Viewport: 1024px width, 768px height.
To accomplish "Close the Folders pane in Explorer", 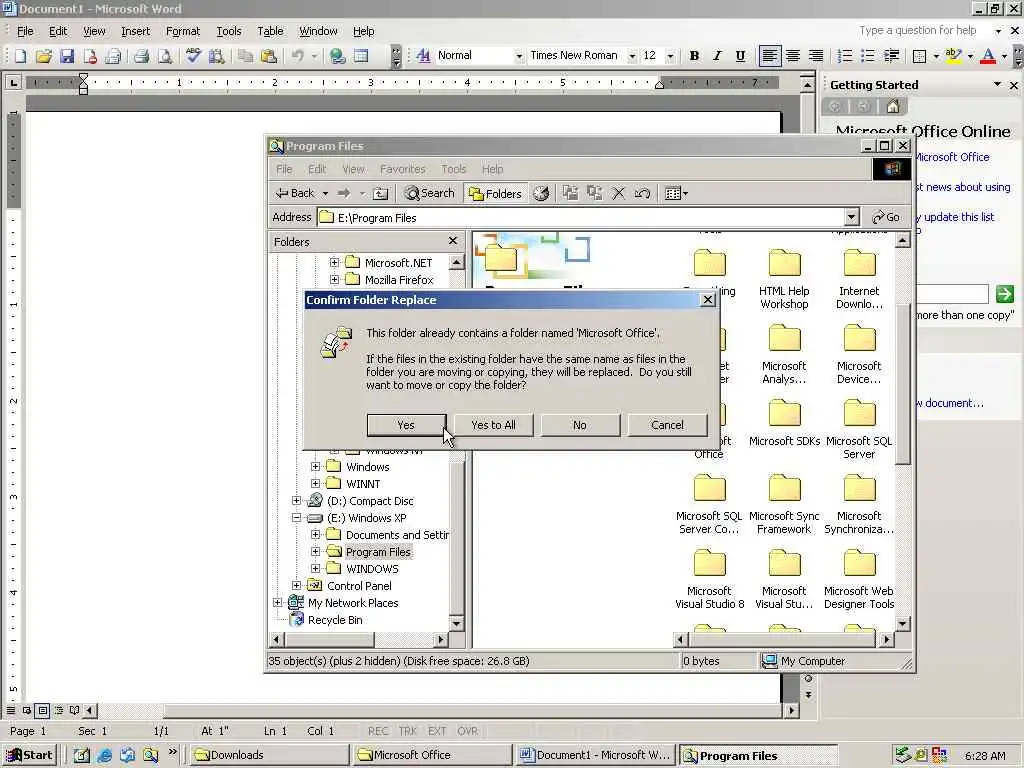I will click(453, 241).
